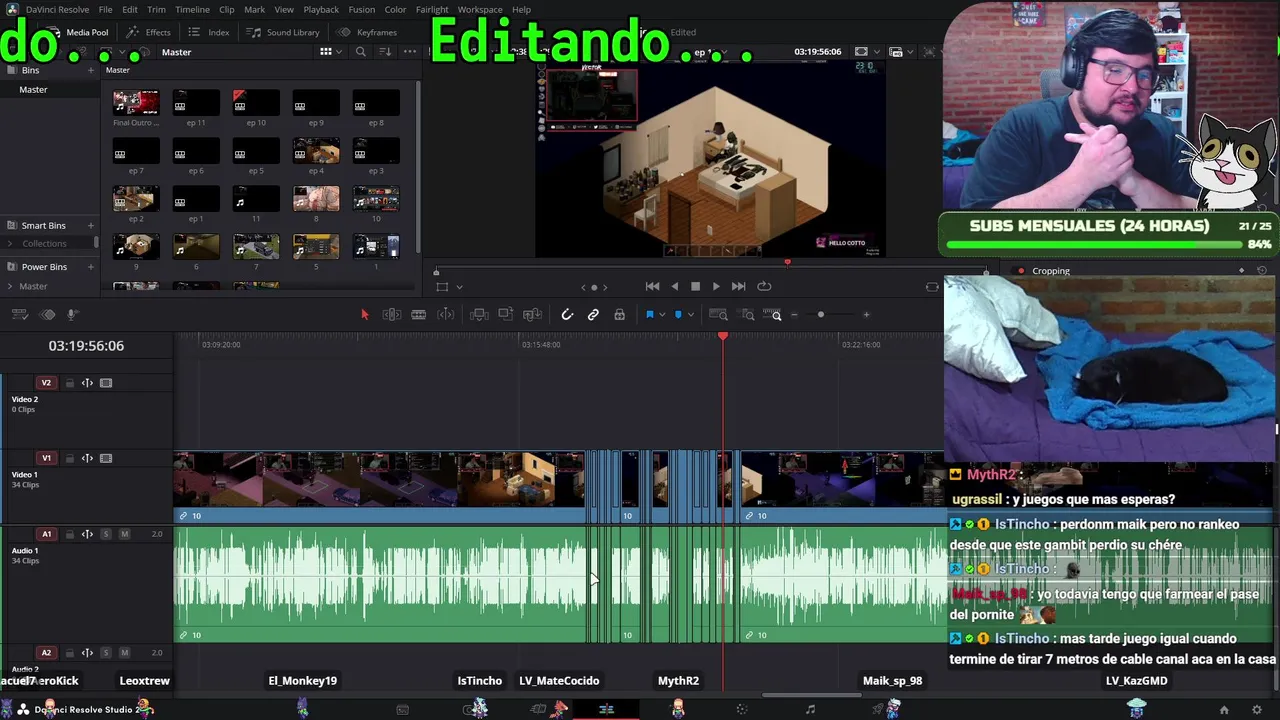1280x720 pixels.
Task: Click the Replace Clip tool
Action: click(533, 315)
